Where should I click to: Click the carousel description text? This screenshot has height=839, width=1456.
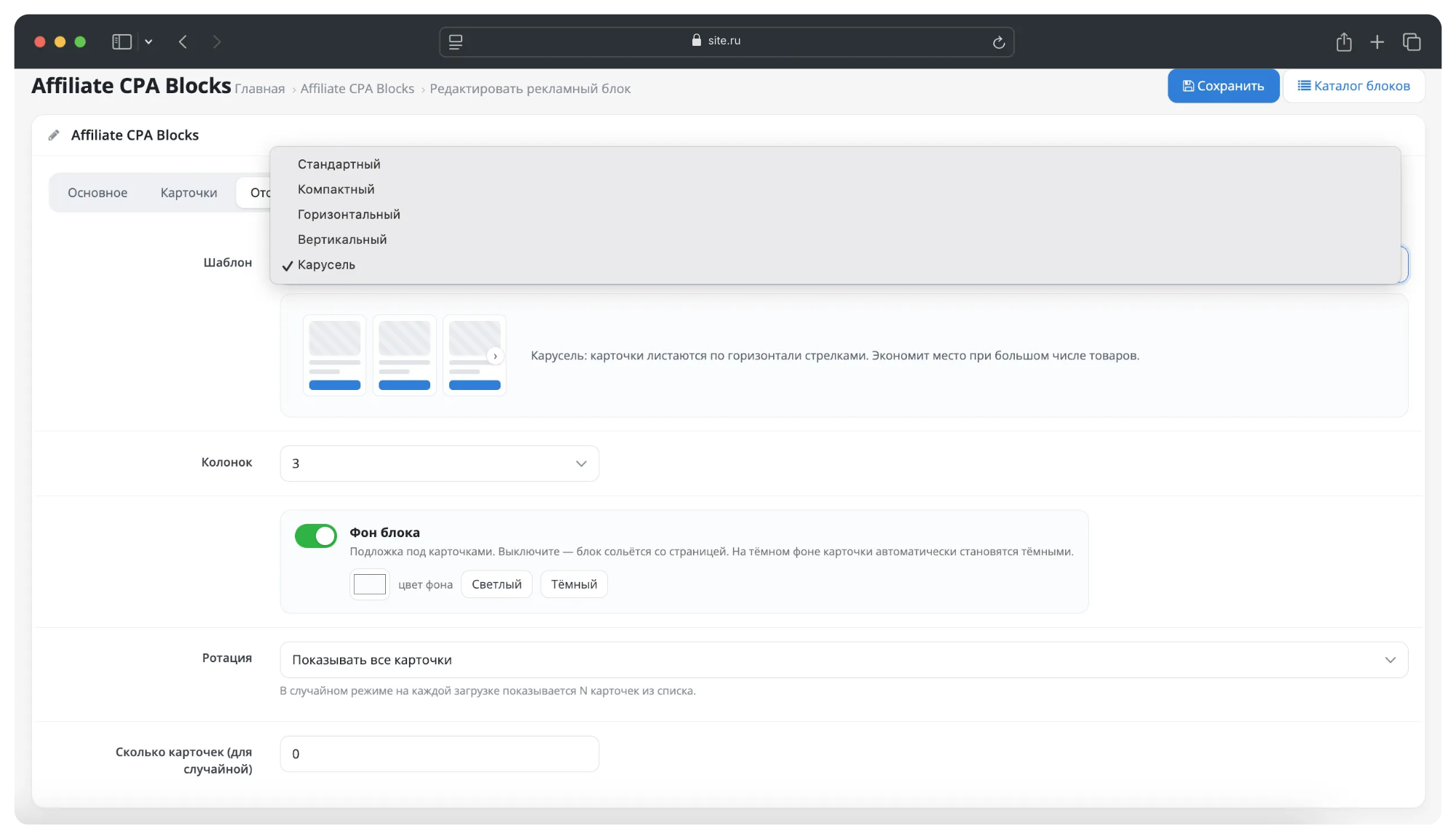(835, 356)
